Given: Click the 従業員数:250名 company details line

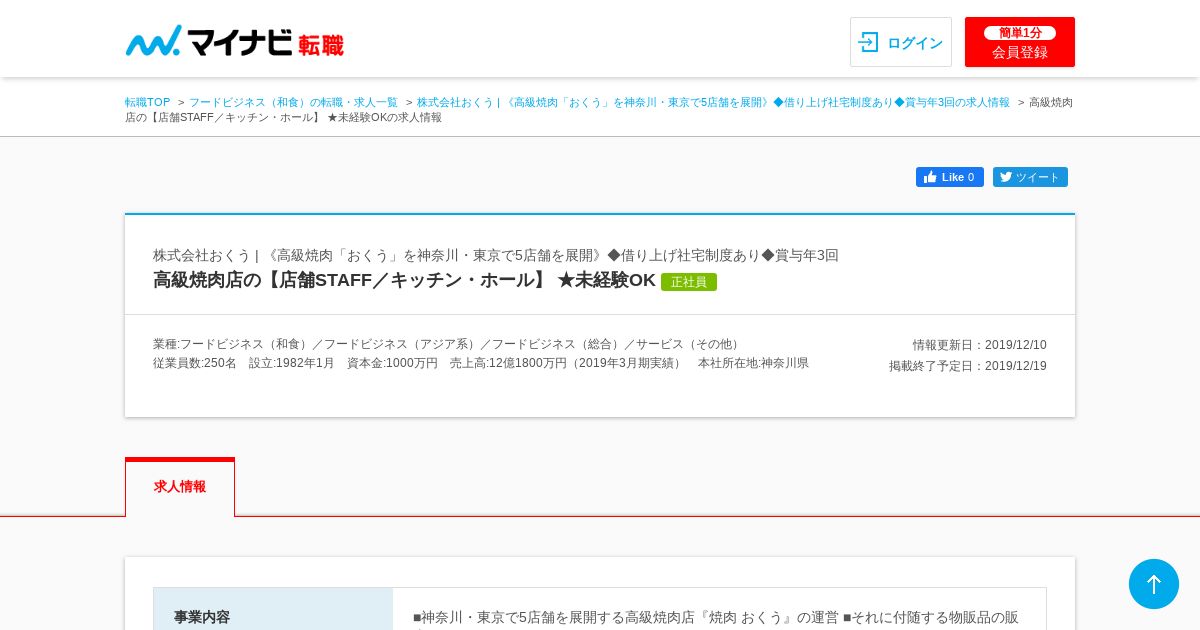Looking at the screenshot, I should 481,363.
